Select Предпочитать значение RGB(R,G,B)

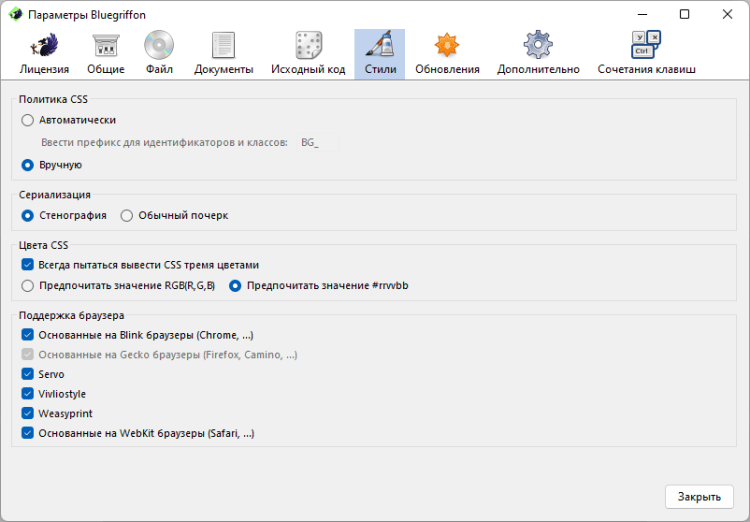[27, 286]
